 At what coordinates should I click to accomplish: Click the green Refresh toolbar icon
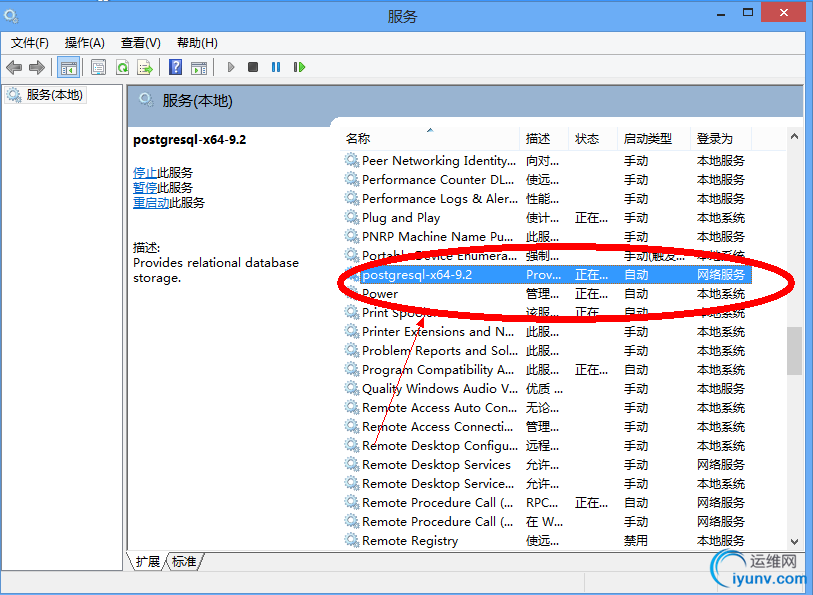tap(122, 67)
